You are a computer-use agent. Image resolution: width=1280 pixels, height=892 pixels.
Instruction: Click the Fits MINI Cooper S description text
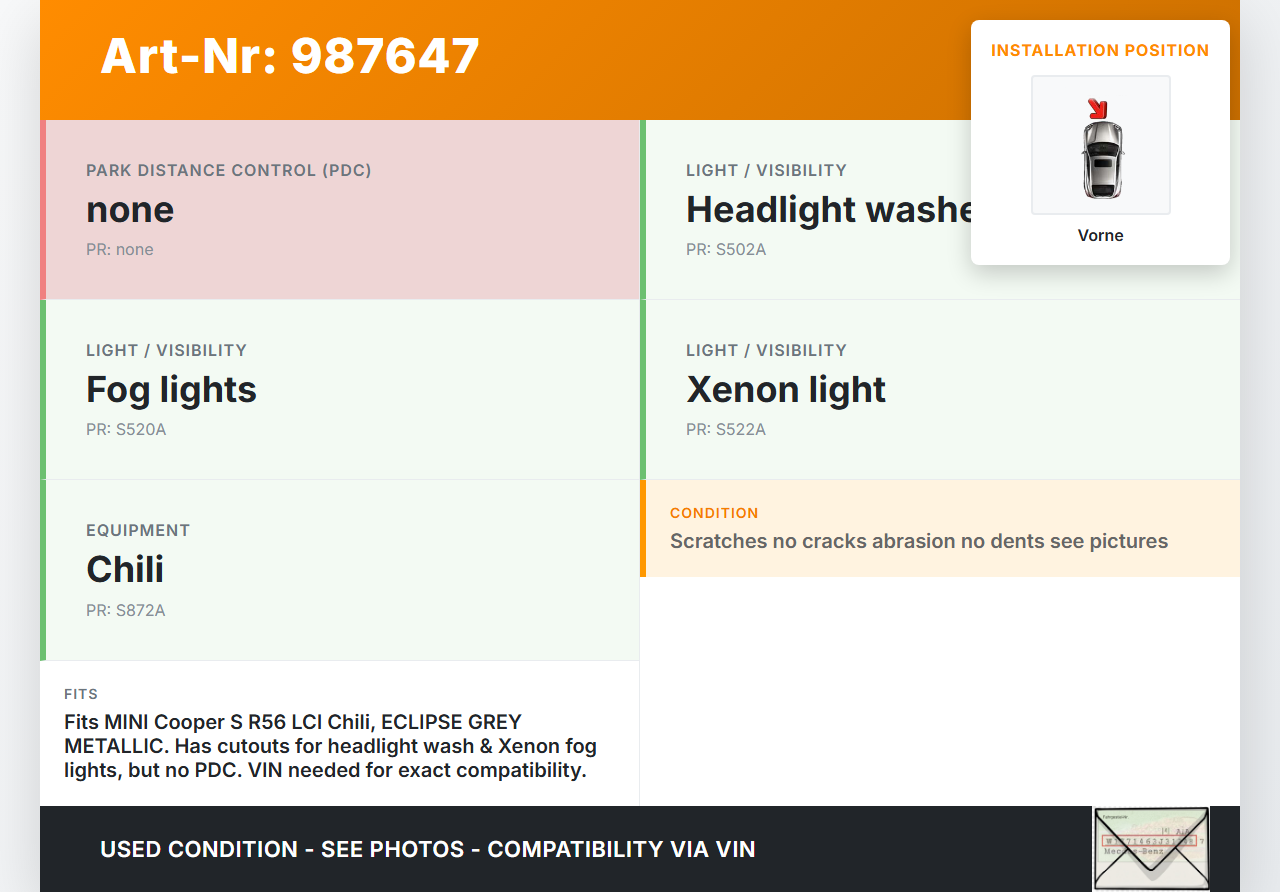(x=330, y=746)
